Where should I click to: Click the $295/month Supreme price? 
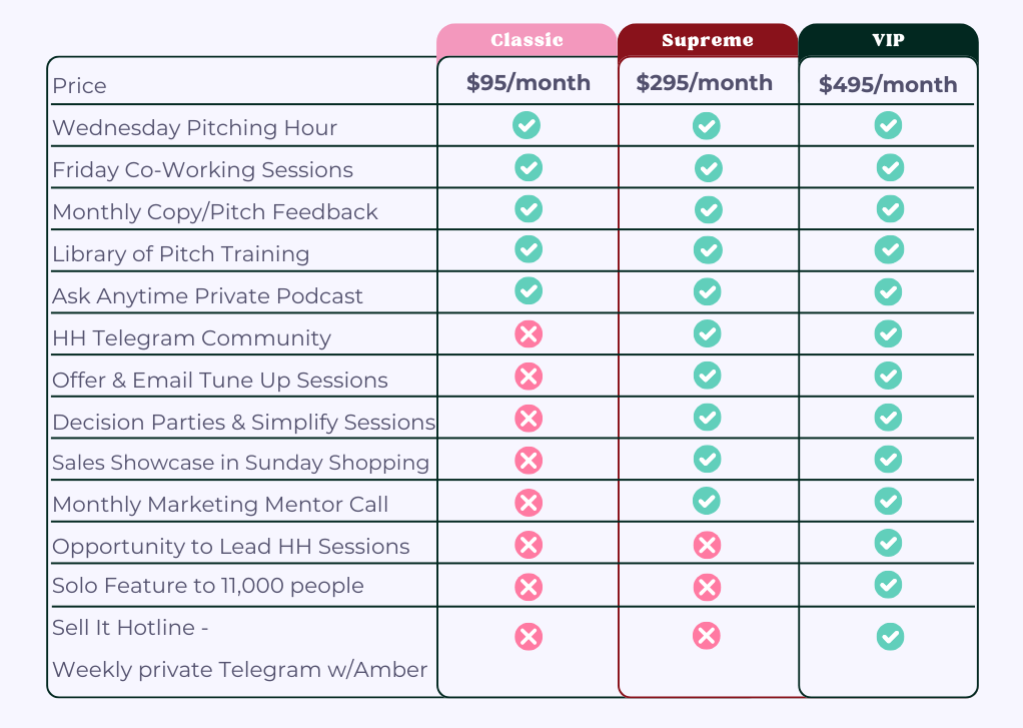(704, 82)
